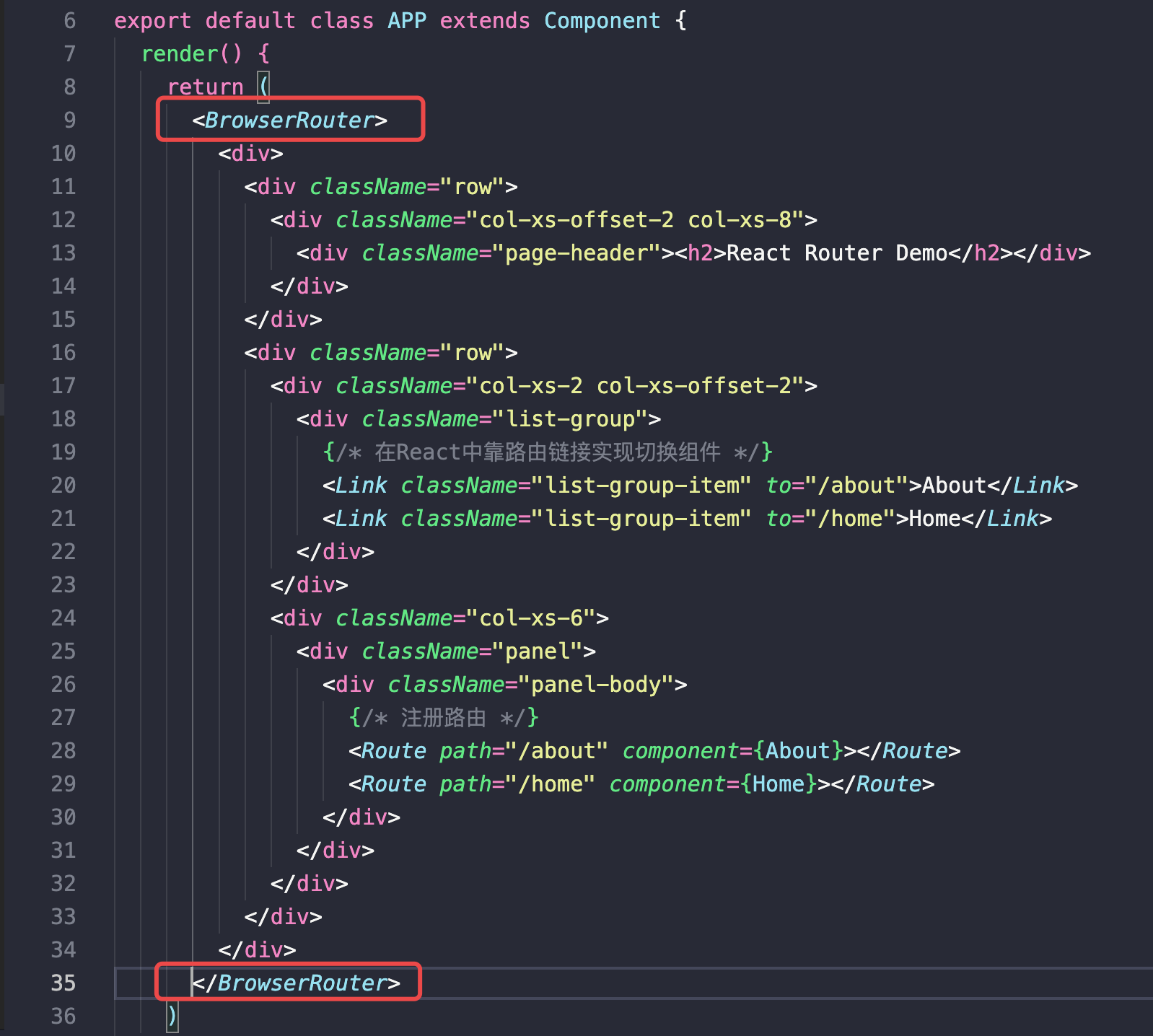
Task: Click the "panel-body" className string
Action: pyautogui.click(x=596, y=685)
